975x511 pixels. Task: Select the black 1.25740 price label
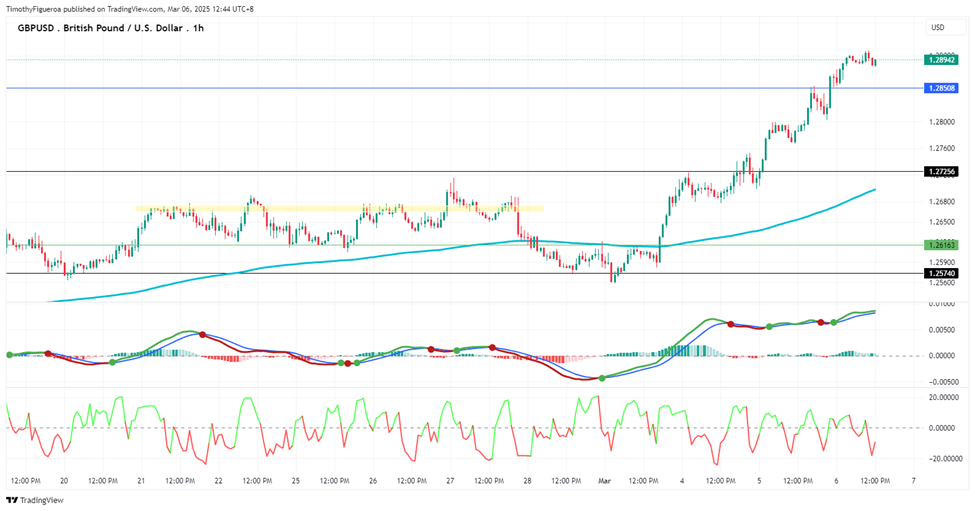click(x=941, y=274)
